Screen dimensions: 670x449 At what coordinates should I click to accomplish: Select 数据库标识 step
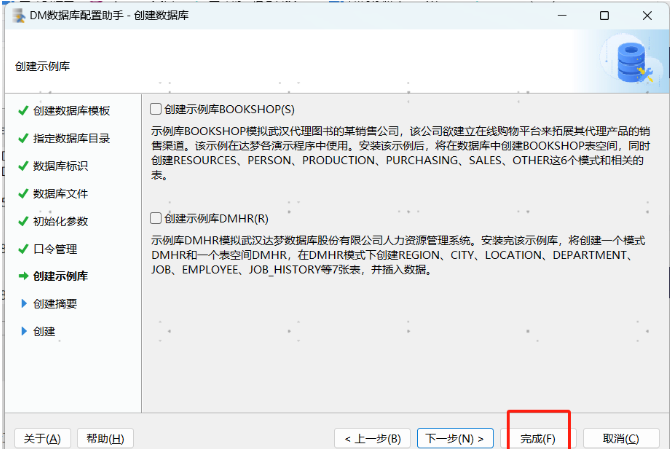coord(61,166)
